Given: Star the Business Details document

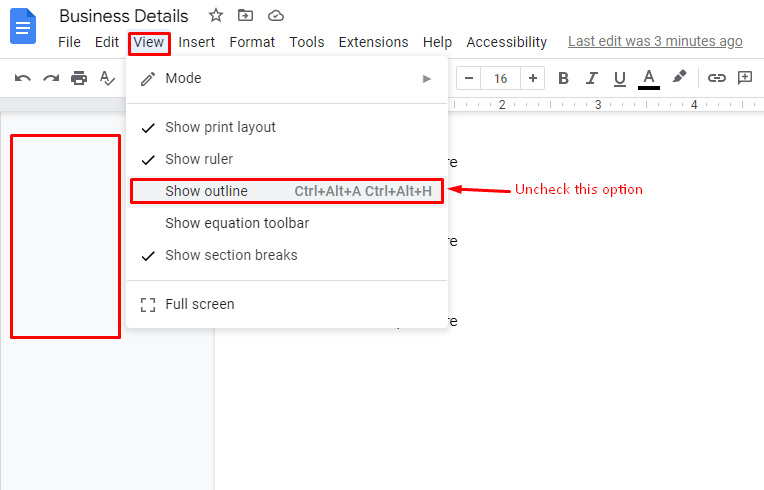Looking at the screenshot, I should [x=216, y=15].
